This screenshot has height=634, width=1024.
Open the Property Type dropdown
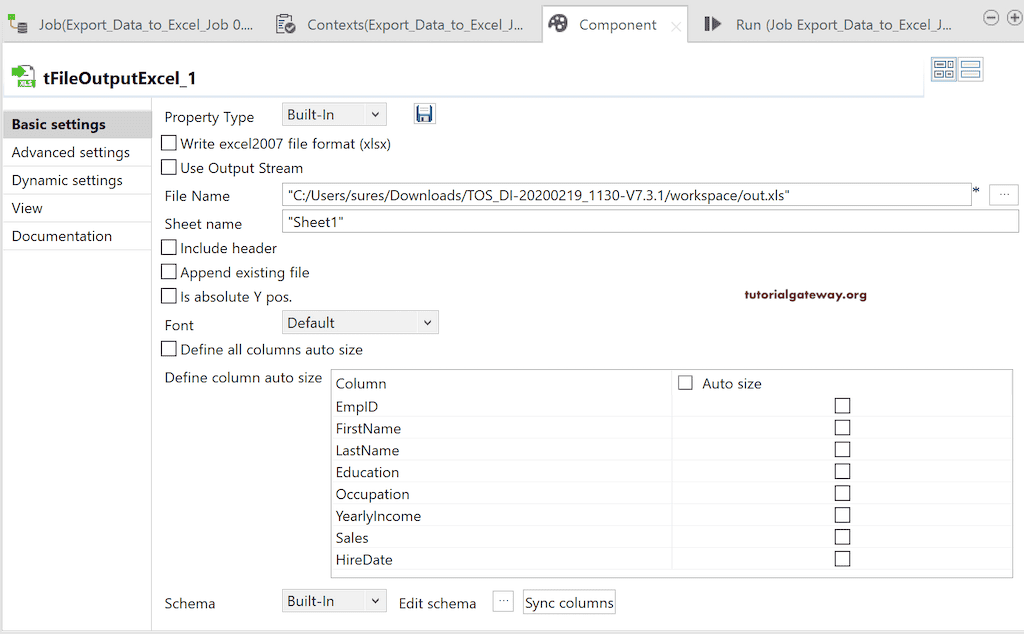[x=333, y=114]
